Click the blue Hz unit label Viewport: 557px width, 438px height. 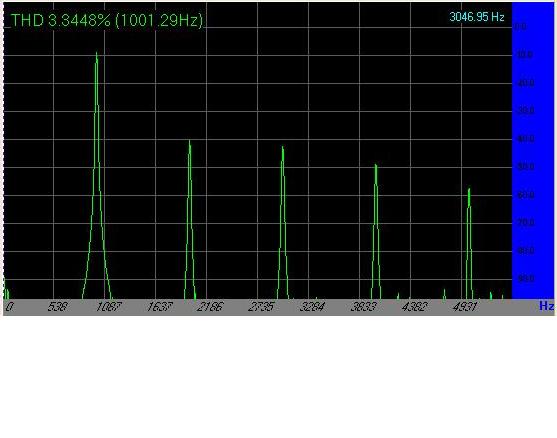(x=546, y=306)
